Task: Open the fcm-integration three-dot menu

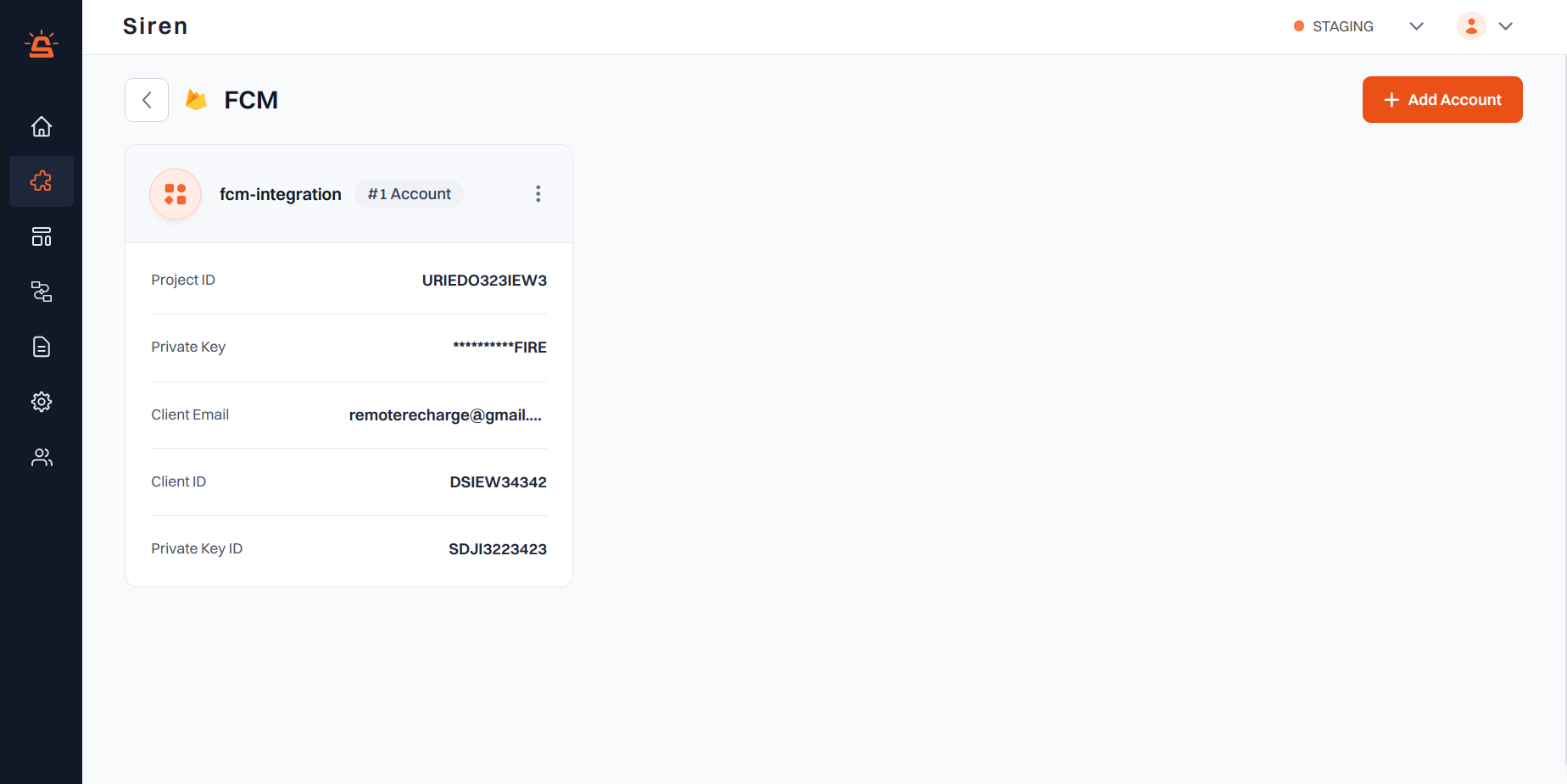Action: (538, 194)
